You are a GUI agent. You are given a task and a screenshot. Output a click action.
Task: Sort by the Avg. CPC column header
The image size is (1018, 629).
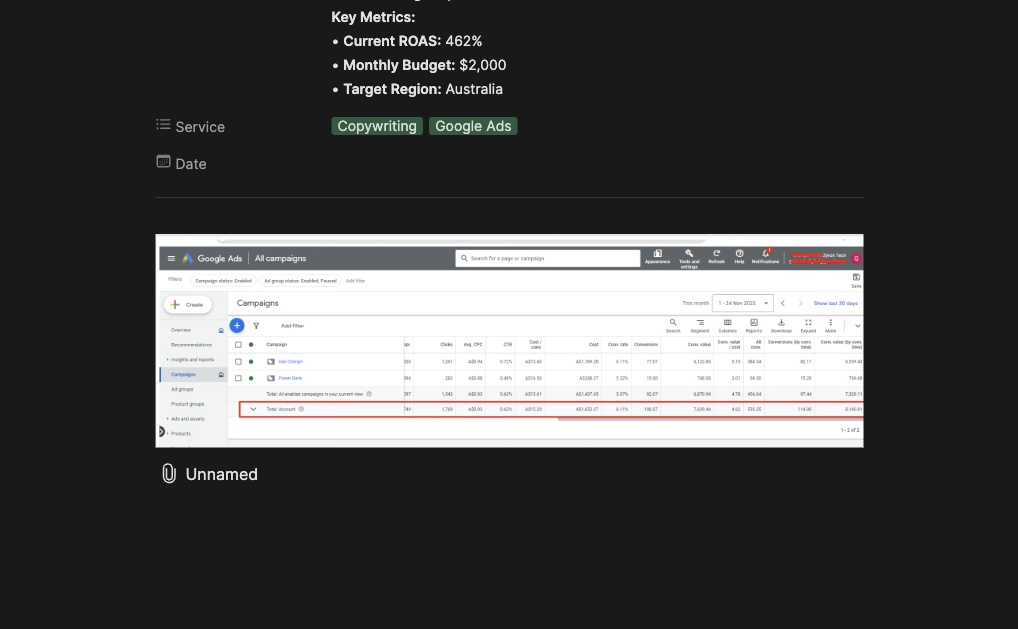(x=473, y=345)
